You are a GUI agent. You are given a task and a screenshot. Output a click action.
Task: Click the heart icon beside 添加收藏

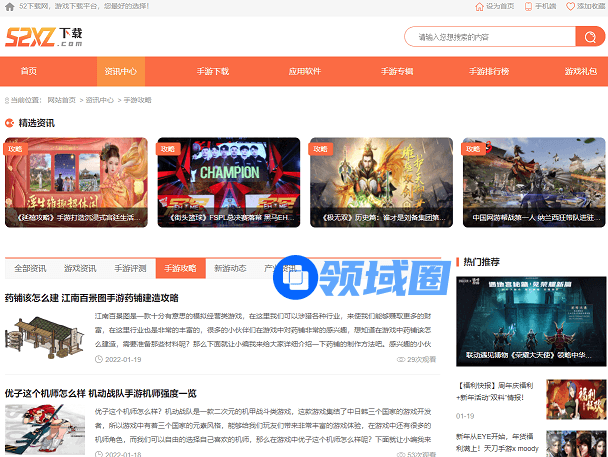570,6
